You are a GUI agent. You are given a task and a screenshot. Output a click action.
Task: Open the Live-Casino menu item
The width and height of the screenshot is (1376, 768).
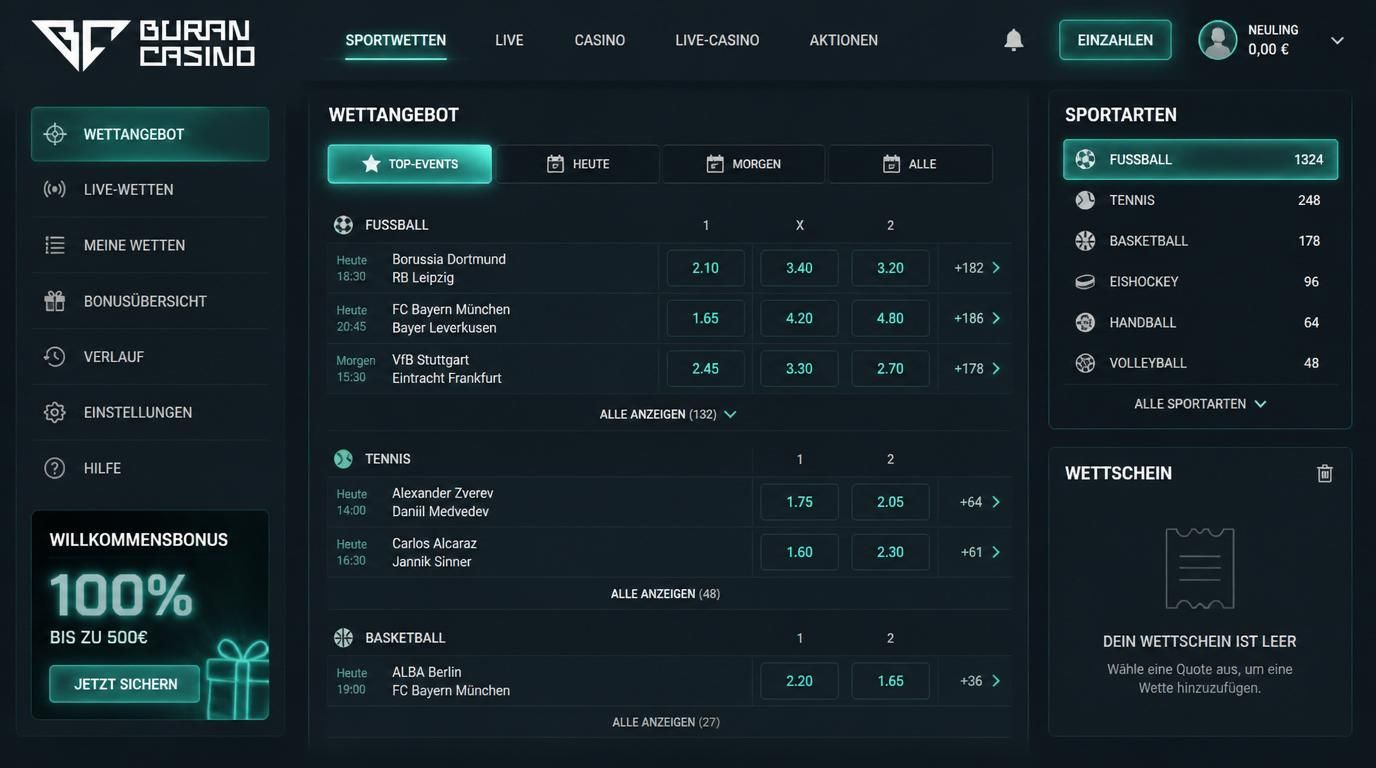pos(717,40)
